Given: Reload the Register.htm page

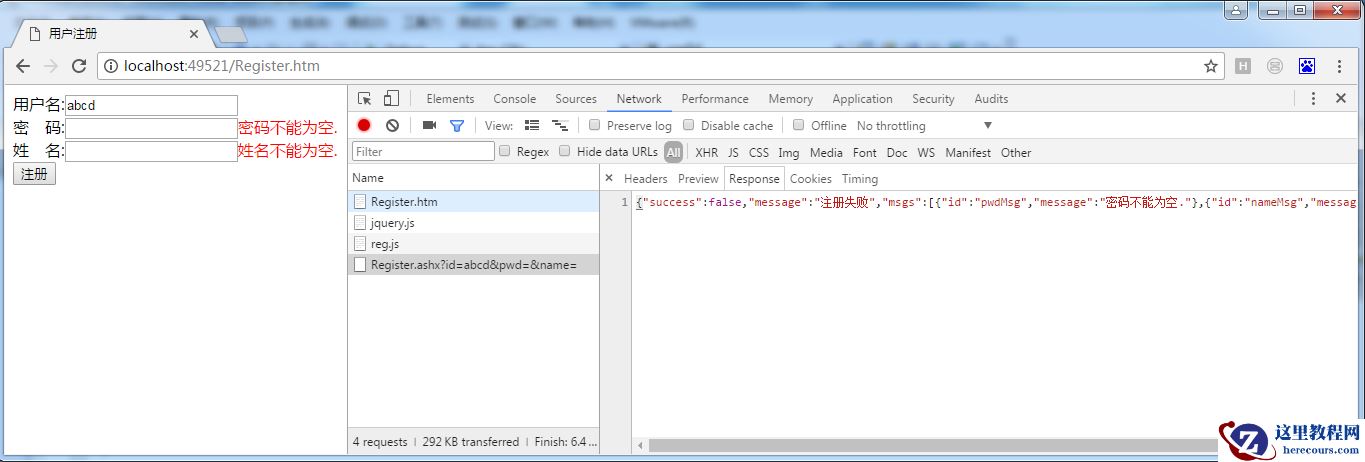Looking at the screenshot, I should click(79, 66).
